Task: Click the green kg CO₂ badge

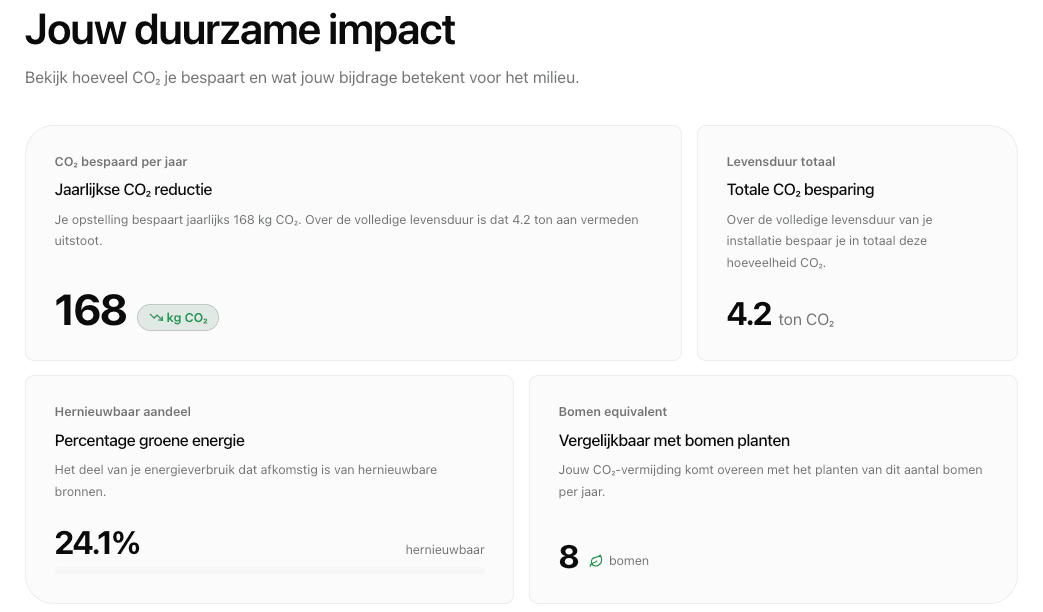Action: point(178,317)
